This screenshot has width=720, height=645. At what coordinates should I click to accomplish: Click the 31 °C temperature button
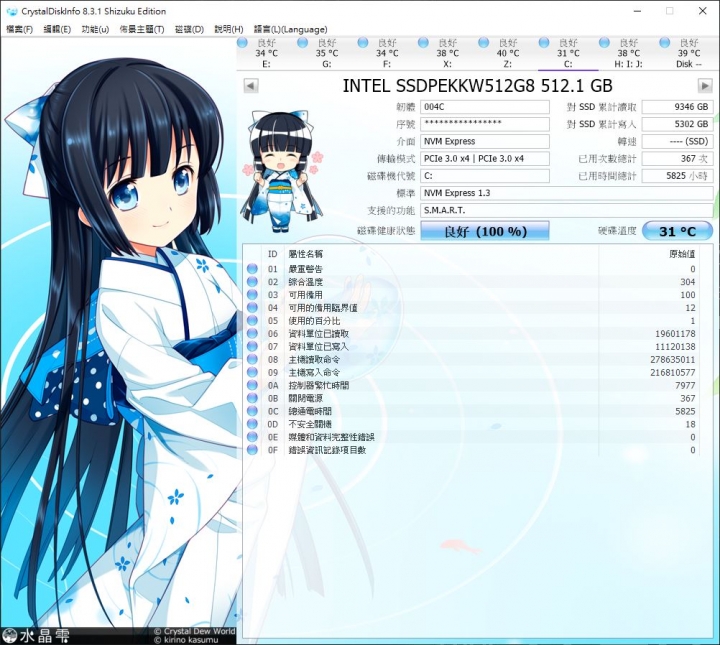pyautogui.click(x=677, y=231)
